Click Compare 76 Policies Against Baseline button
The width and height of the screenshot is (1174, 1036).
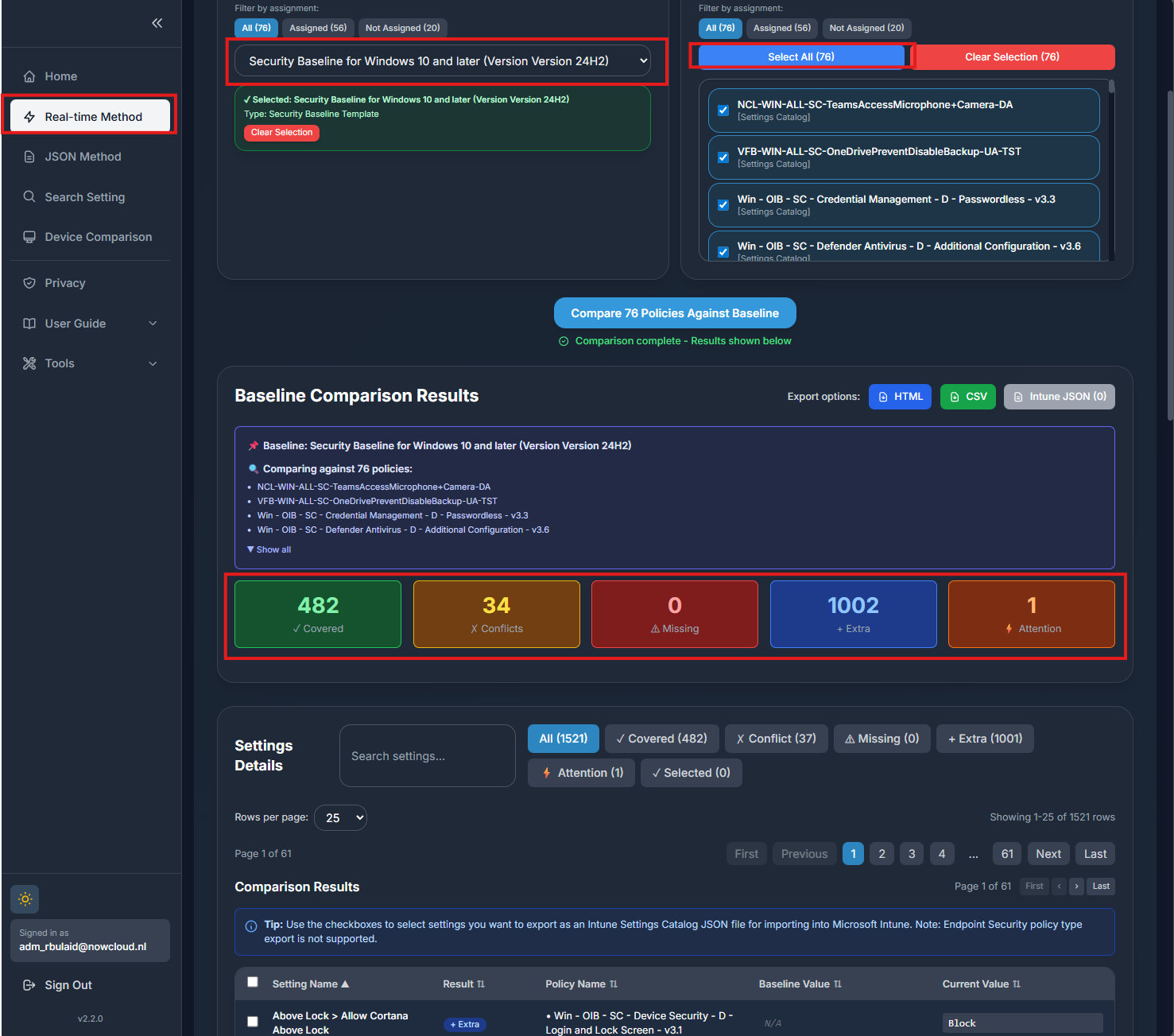(675, 313)
